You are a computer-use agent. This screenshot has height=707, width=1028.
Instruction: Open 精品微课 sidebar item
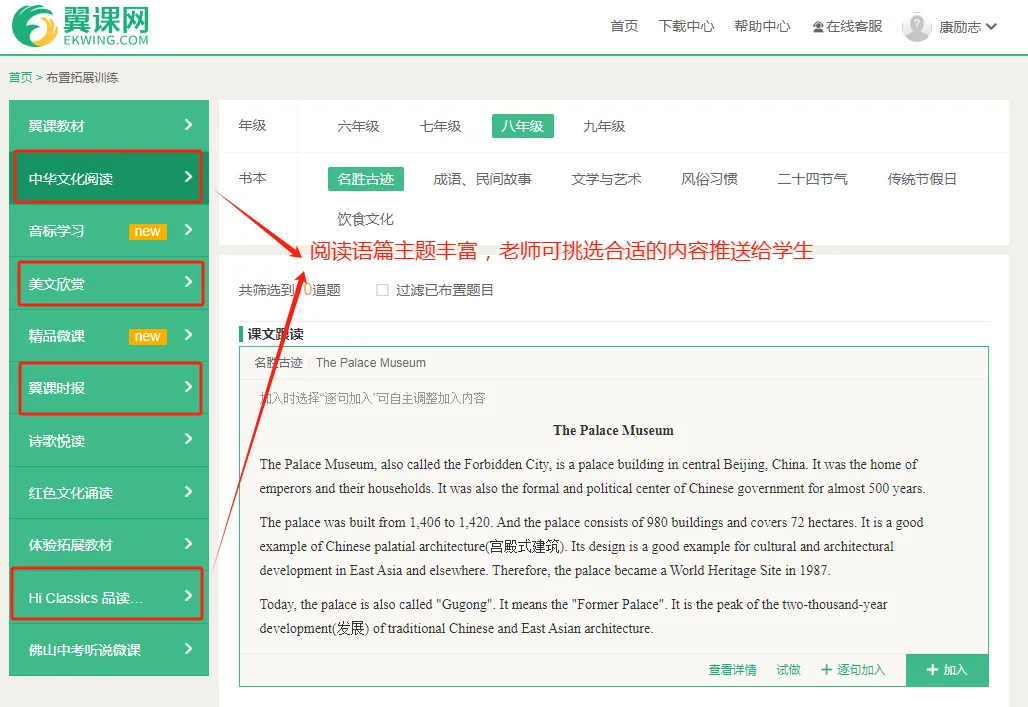109,336
